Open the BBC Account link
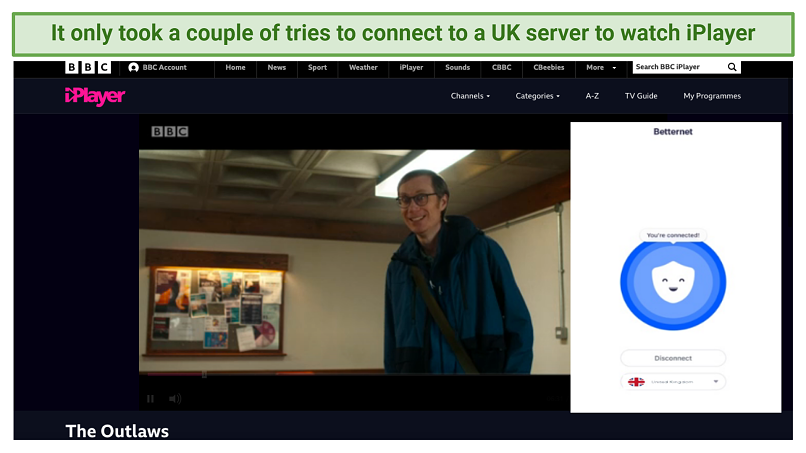The height and width of the screenshot is (453, 806). click(x=157, y=67)
